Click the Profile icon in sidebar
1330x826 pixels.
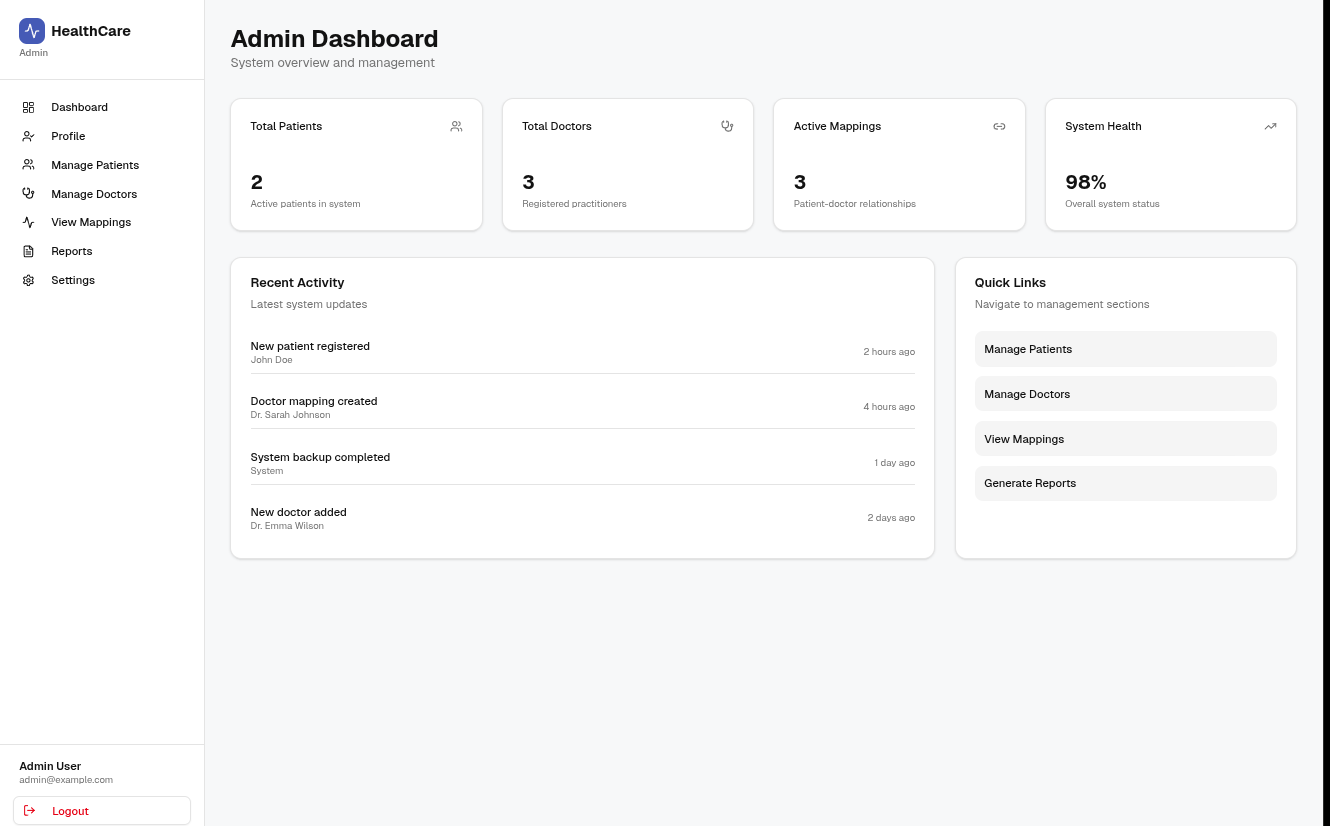pos(28,136)
